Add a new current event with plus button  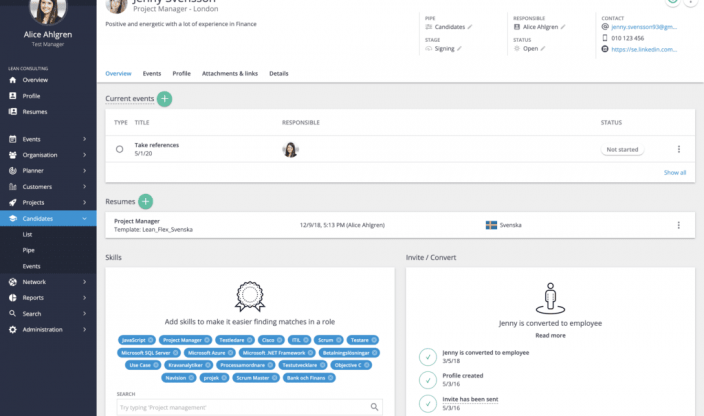[x=164, y=99]
